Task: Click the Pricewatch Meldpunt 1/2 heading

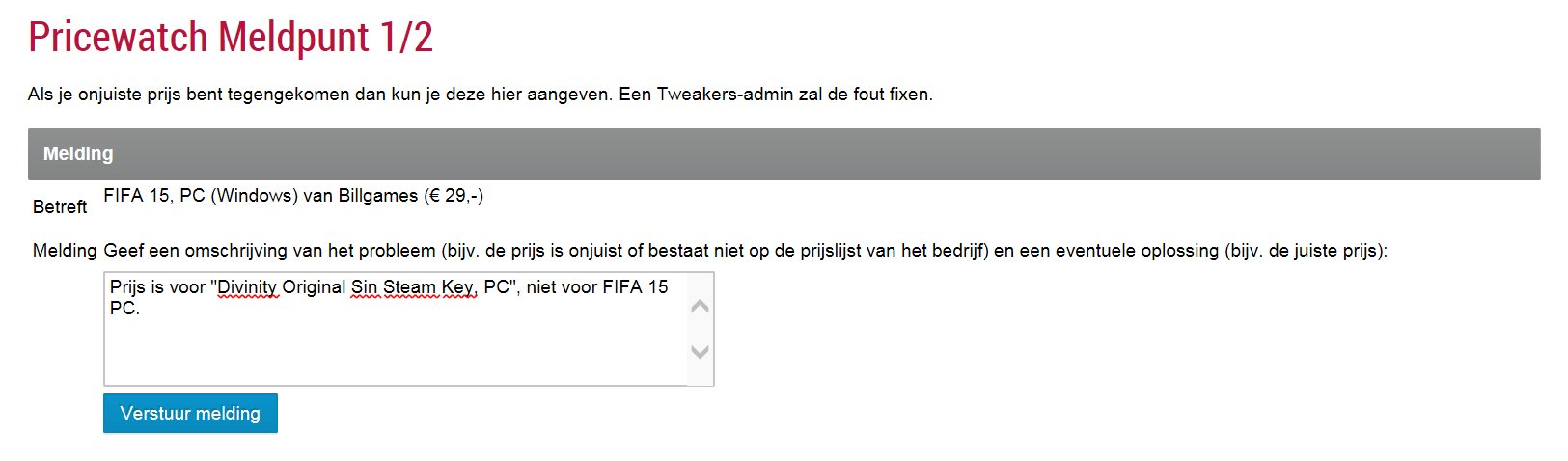Action: point(231,38)
